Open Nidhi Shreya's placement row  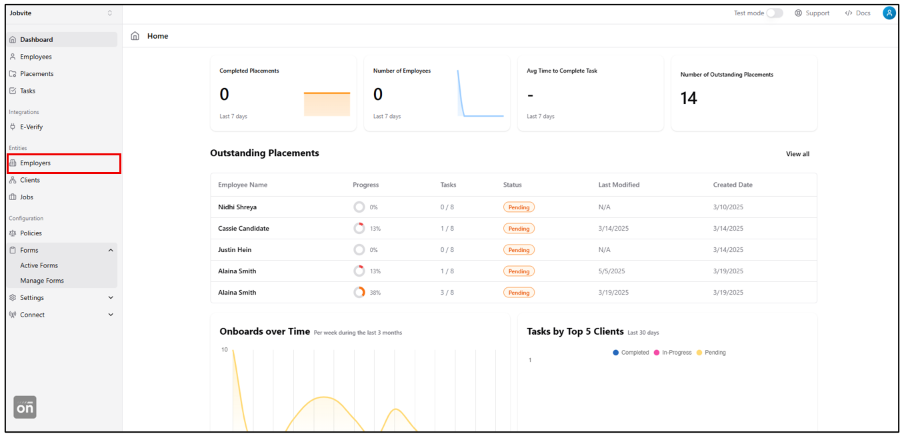tap(238, 207)
